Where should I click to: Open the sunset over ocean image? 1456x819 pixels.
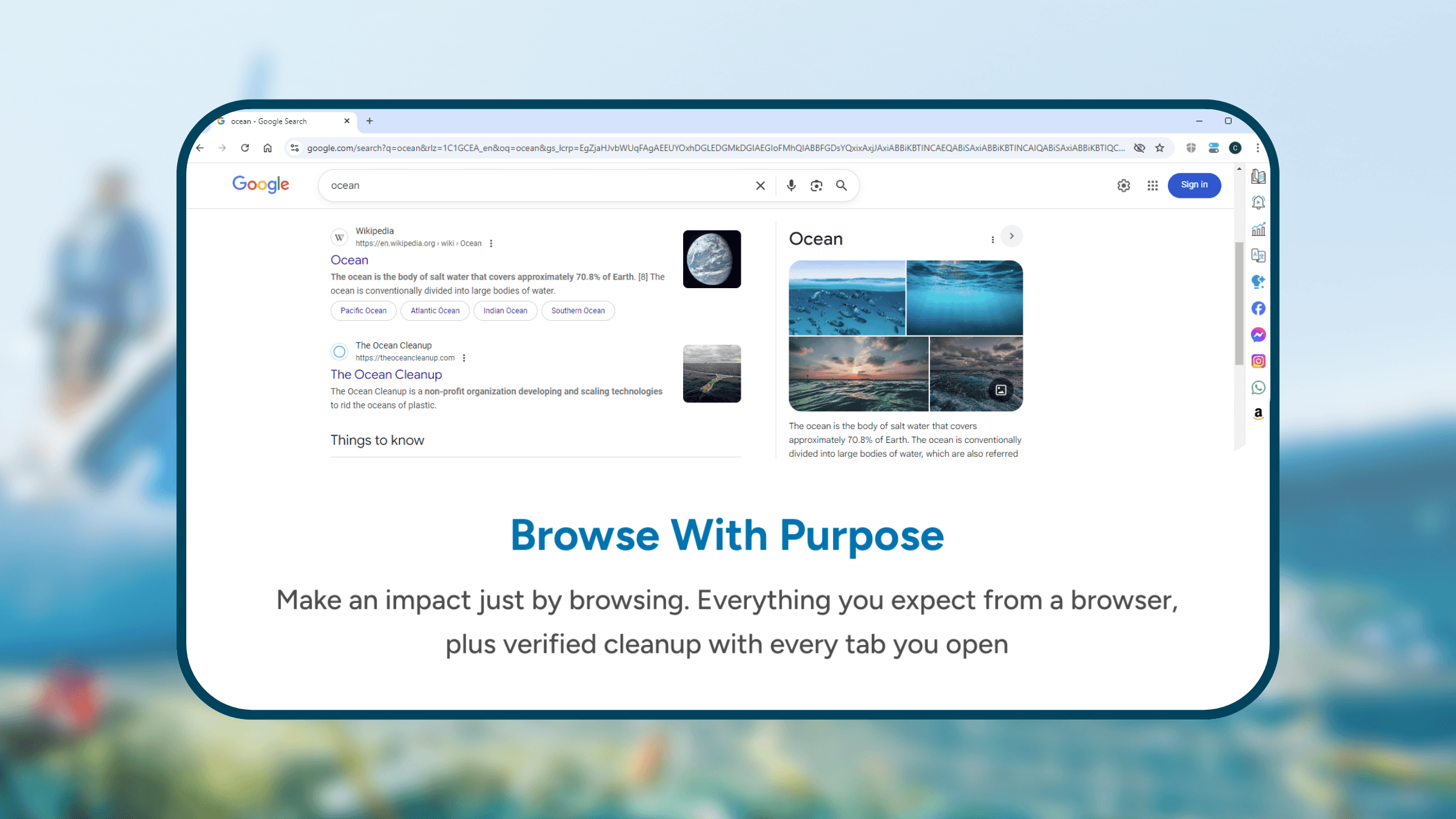[x=858, y=374]
